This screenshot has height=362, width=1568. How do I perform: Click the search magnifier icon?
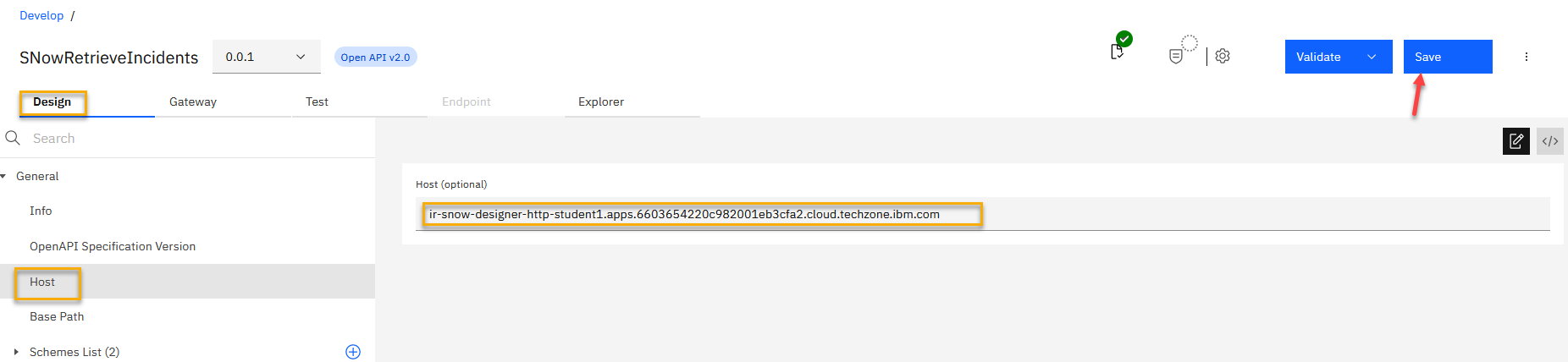click(x=13, y=138)
